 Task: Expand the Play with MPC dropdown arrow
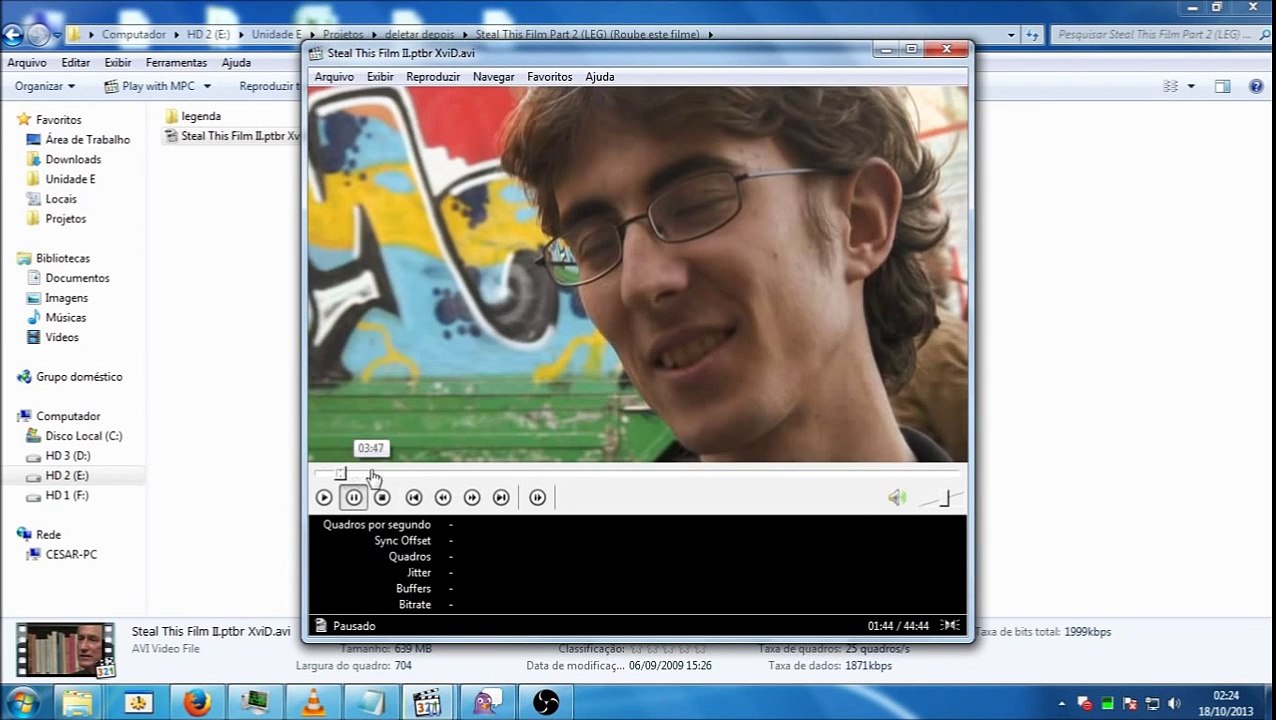[x=207, y=86]
